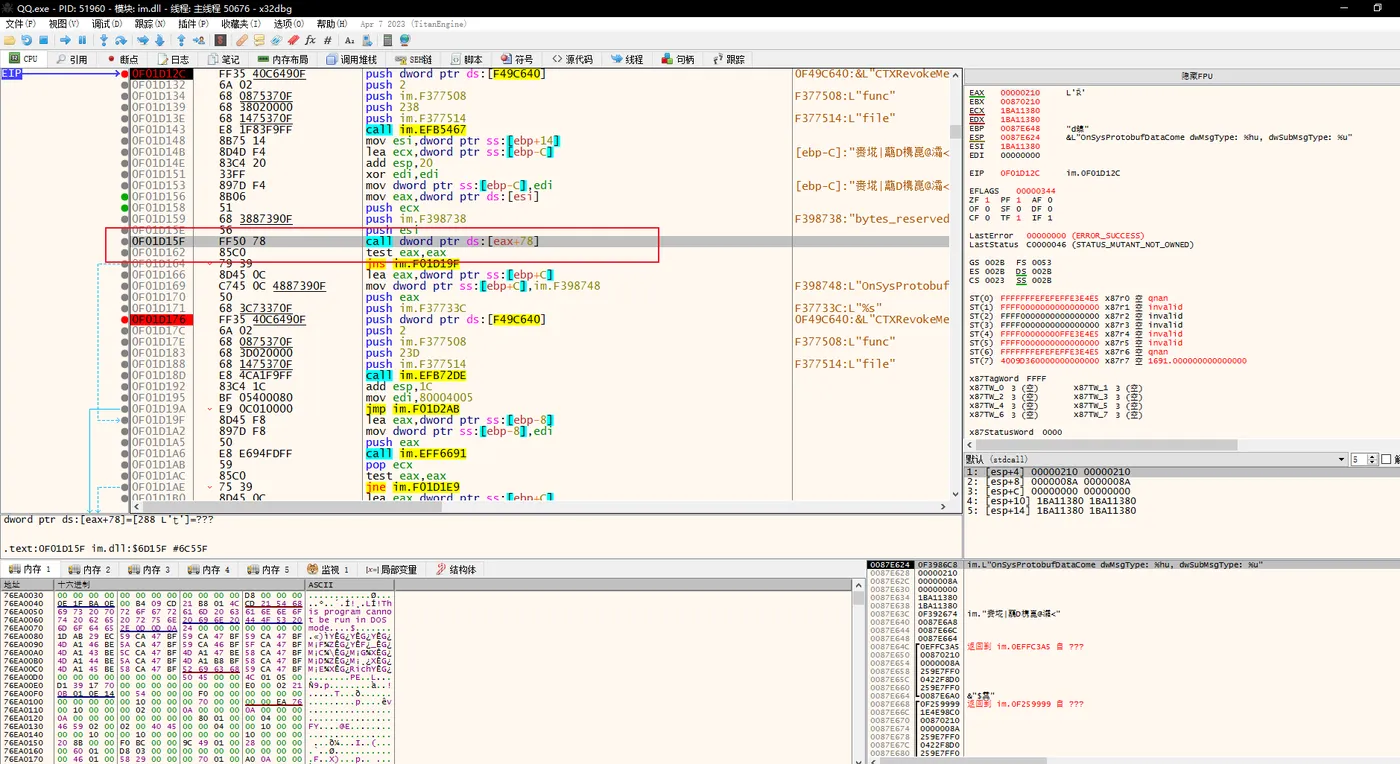
Task: Open the Patches window (band-aid icon)
Action: tap(242, 41)
